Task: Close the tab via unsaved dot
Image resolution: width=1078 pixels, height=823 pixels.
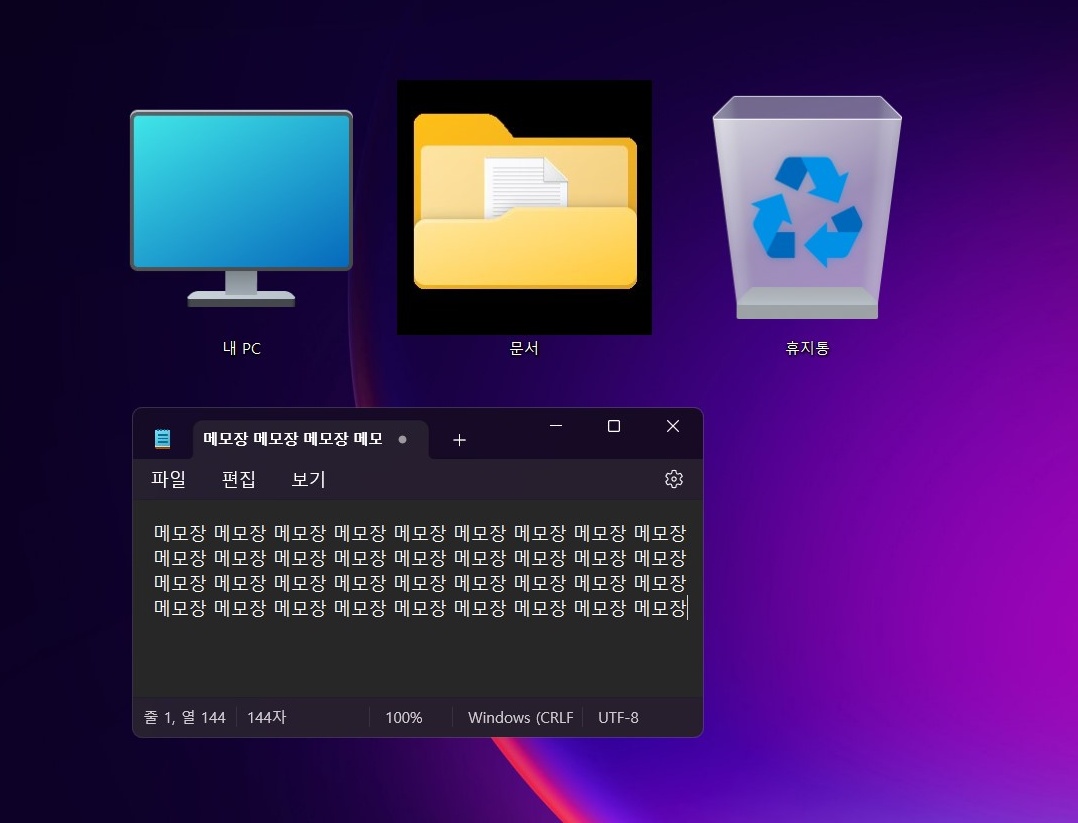Action: [402, 439]
